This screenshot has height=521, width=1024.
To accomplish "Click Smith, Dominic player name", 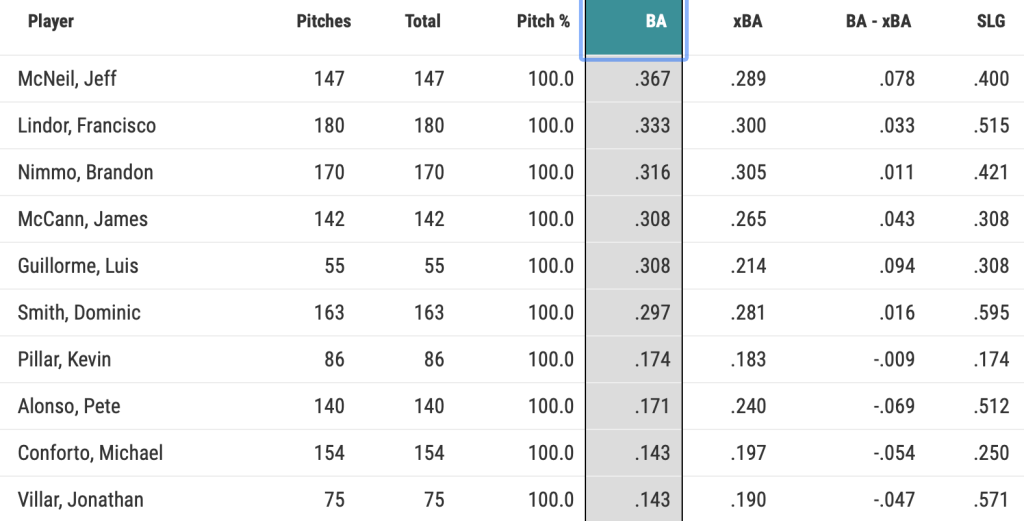I will click(79, 313).
